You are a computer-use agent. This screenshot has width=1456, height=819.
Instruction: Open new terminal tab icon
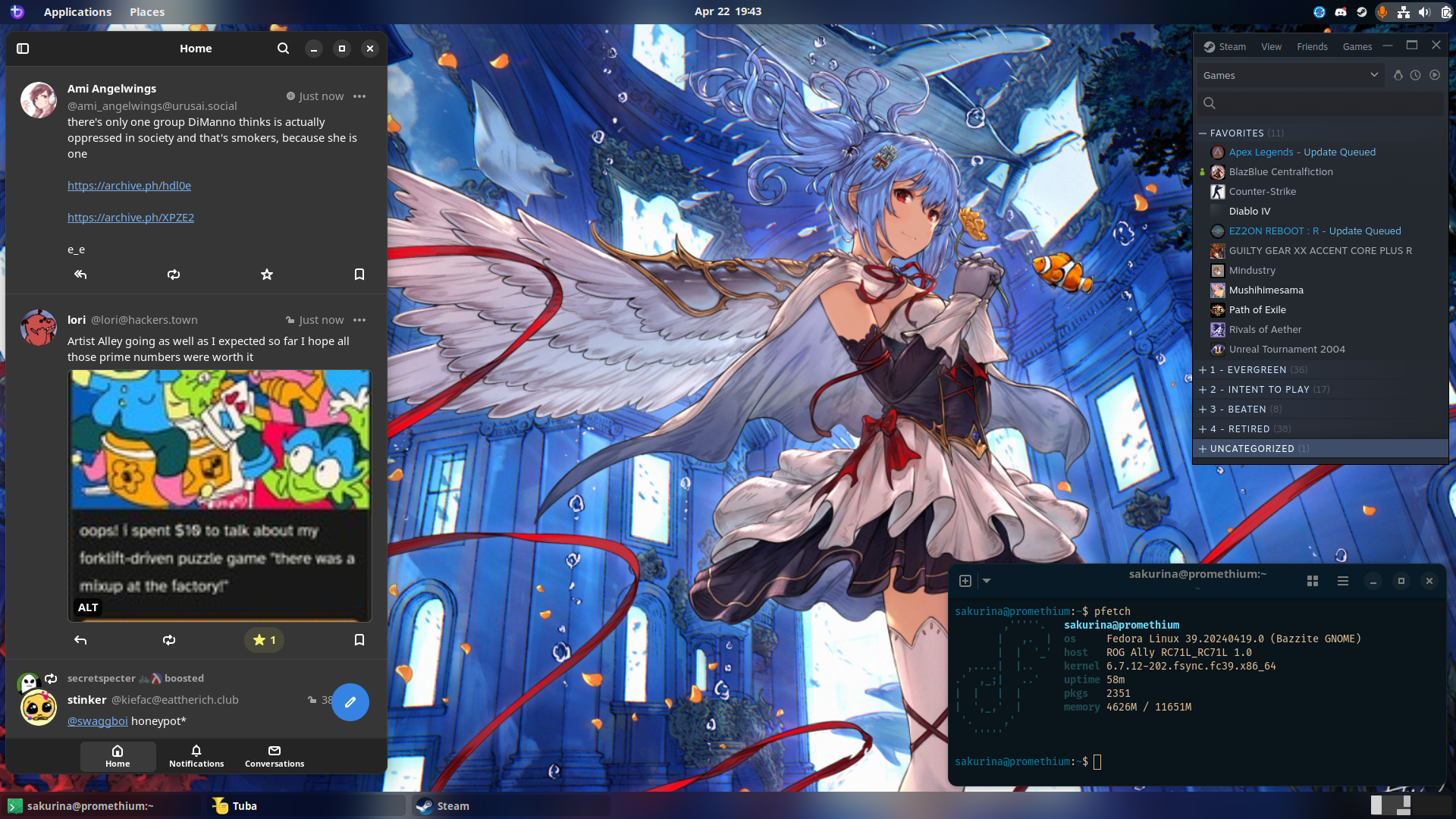coord(965,581)
